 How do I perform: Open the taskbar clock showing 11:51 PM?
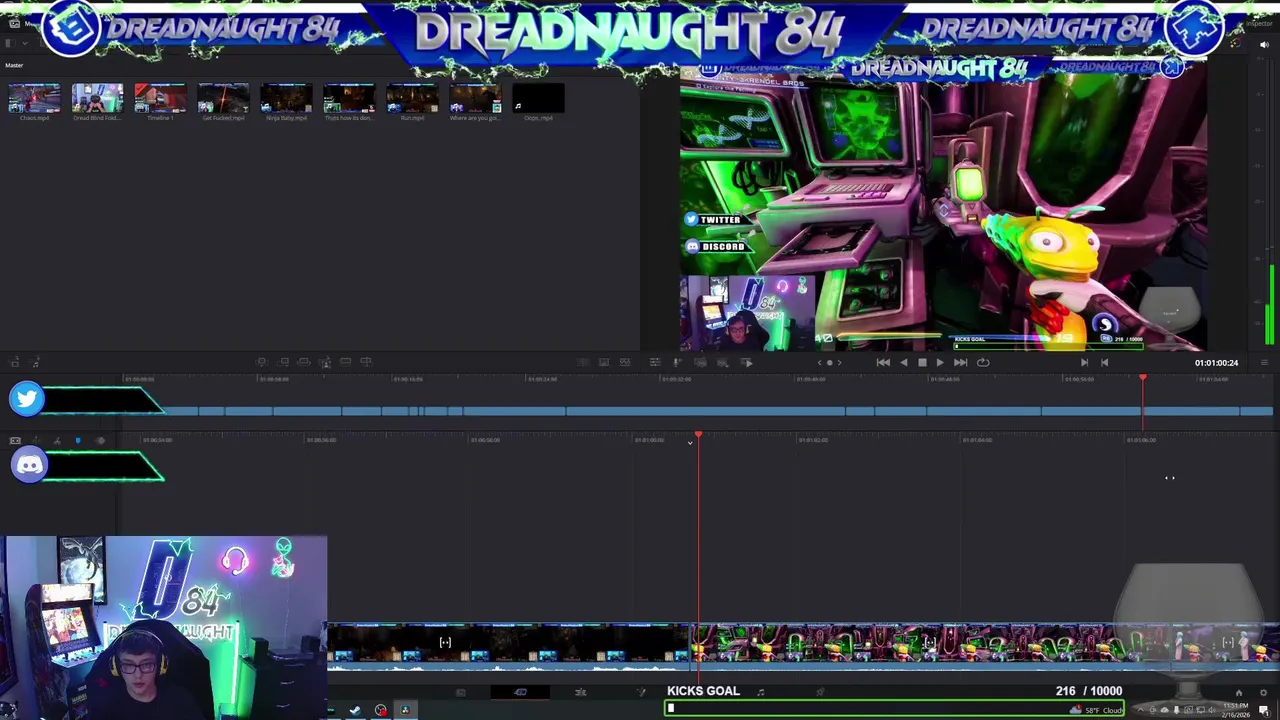(1236, 710)
